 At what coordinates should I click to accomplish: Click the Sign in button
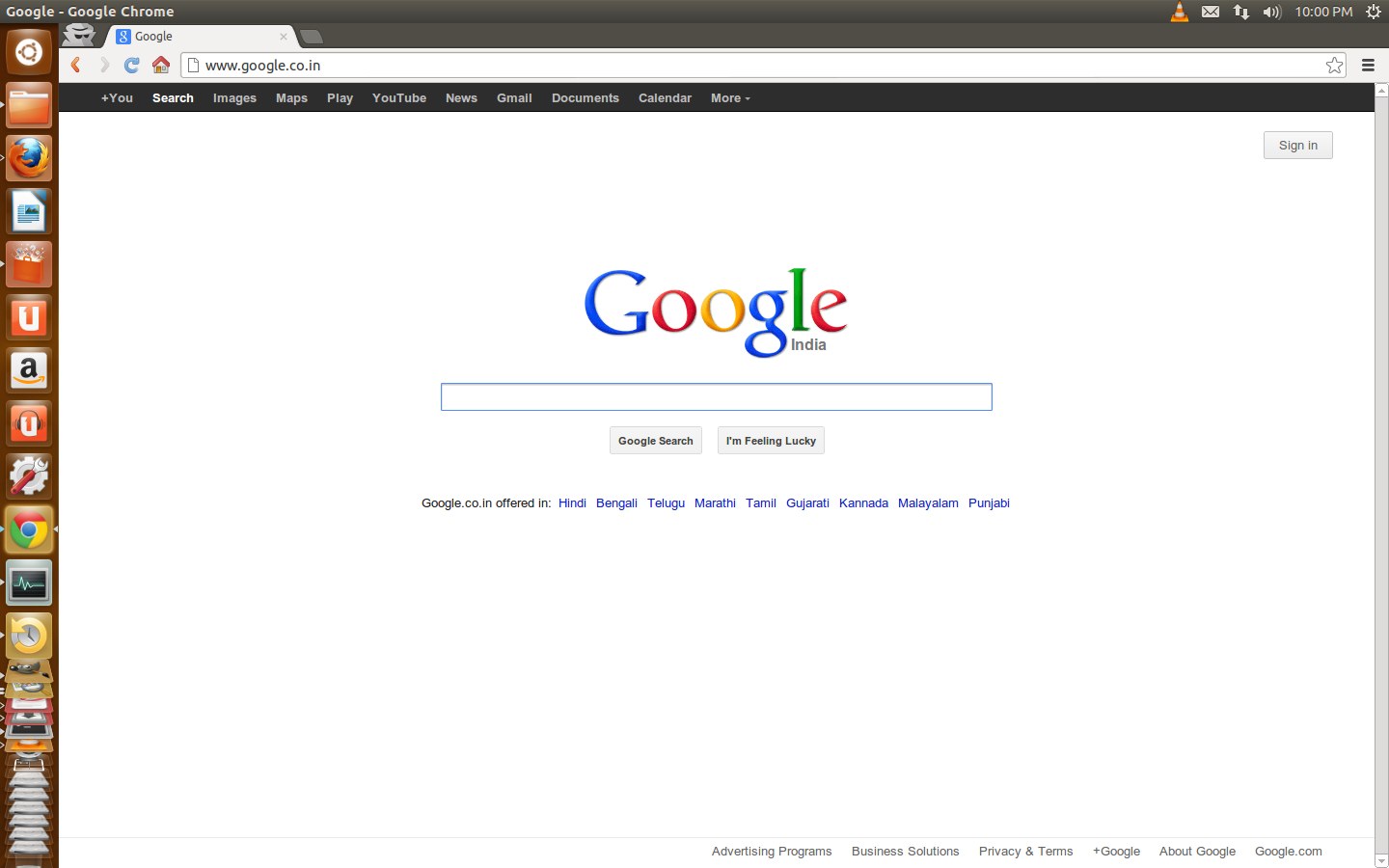[1297, 146]
